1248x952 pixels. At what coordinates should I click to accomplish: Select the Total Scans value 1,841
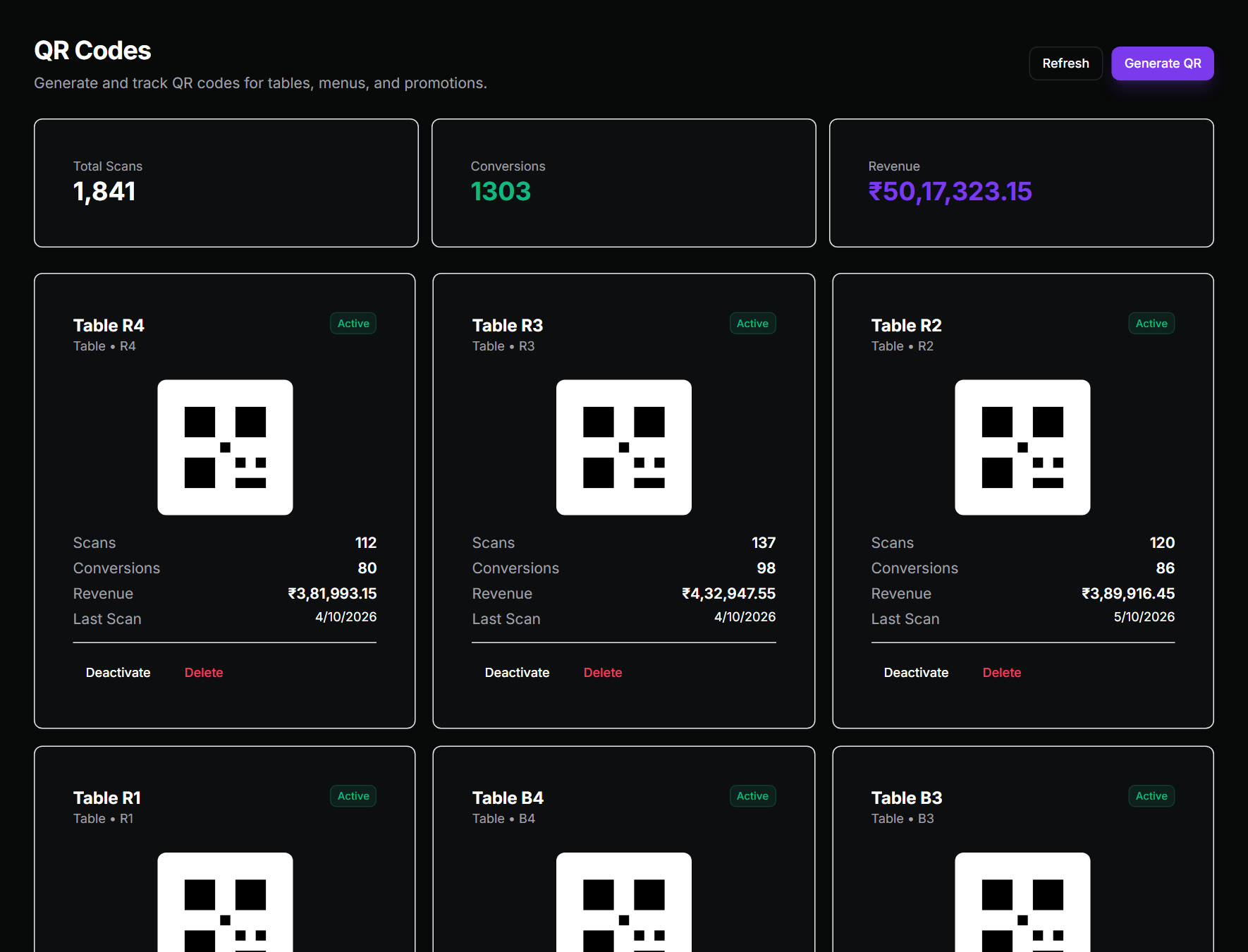click(104, 192)
